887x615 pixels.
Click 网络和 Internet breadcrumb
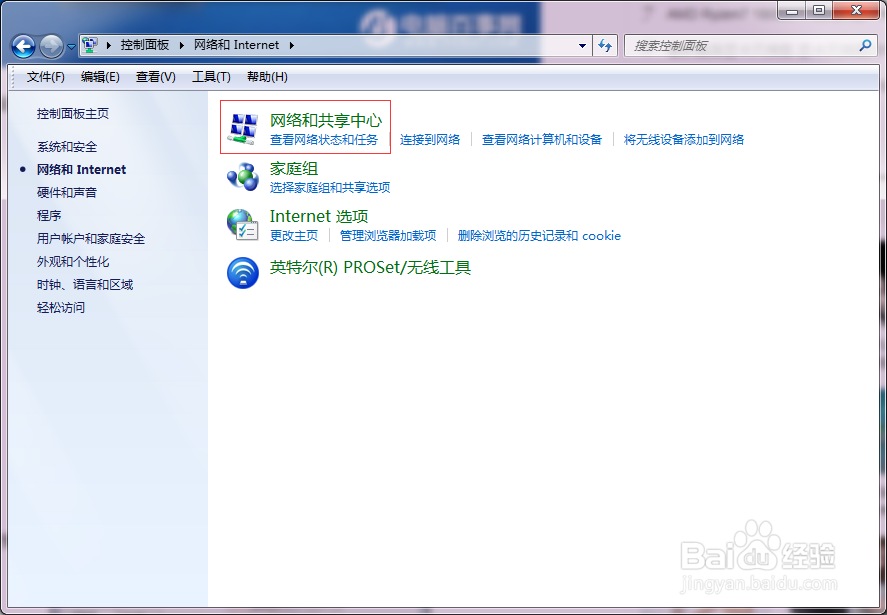coord(236,45)
